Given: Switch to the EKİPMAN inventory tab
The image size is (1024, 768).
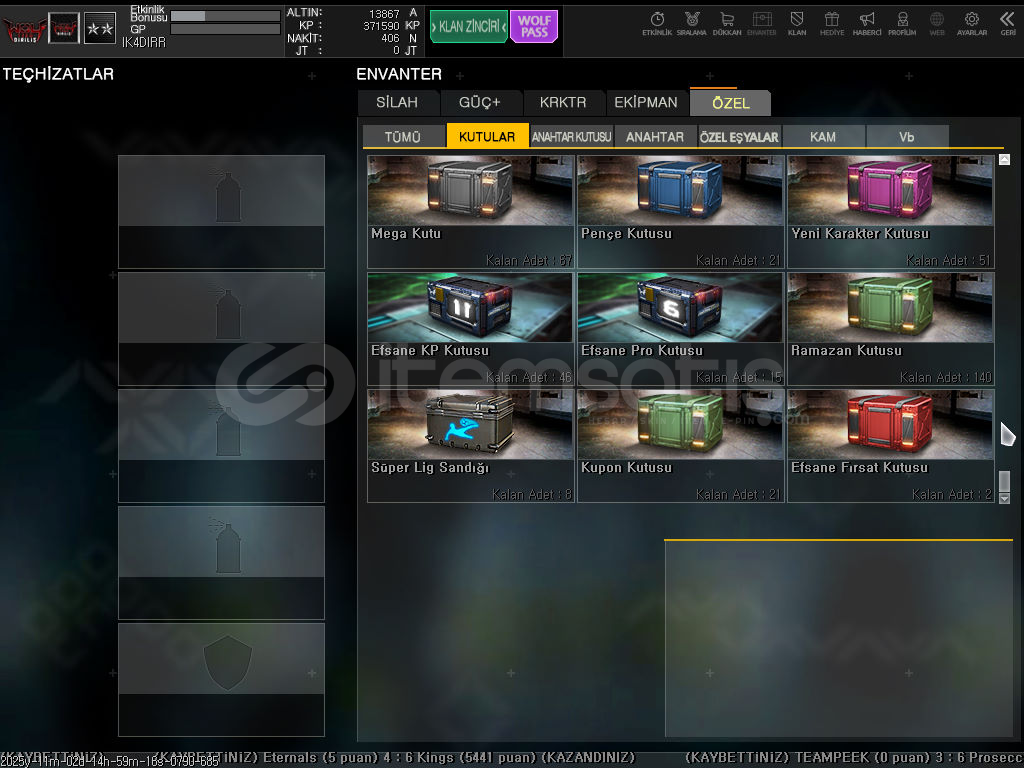Looking at the screenshot, I should (x=646, y=103).
